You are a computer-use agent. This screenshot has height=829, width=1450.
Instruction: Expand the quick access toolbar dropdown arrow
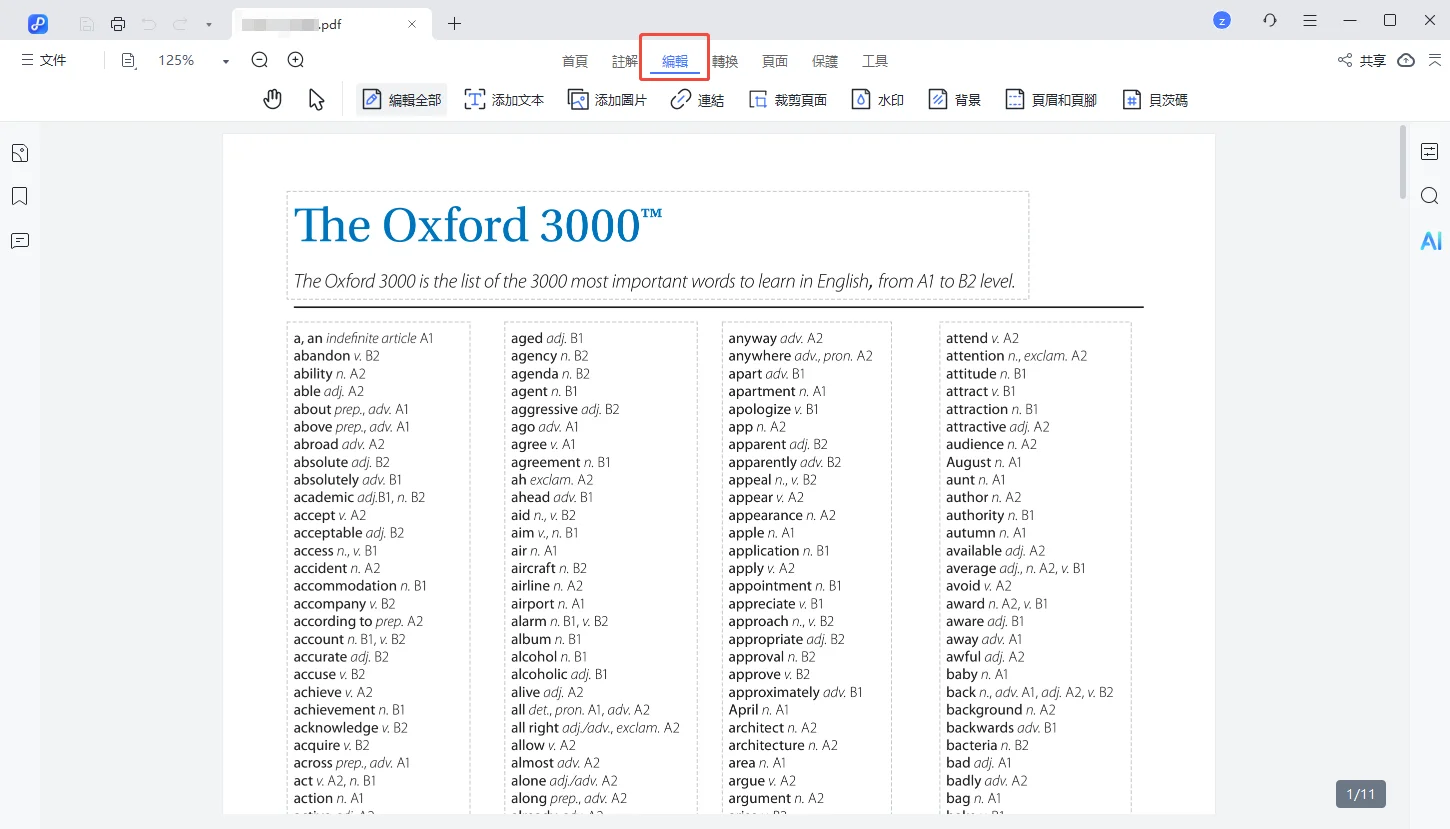click(x=208, y=24)
